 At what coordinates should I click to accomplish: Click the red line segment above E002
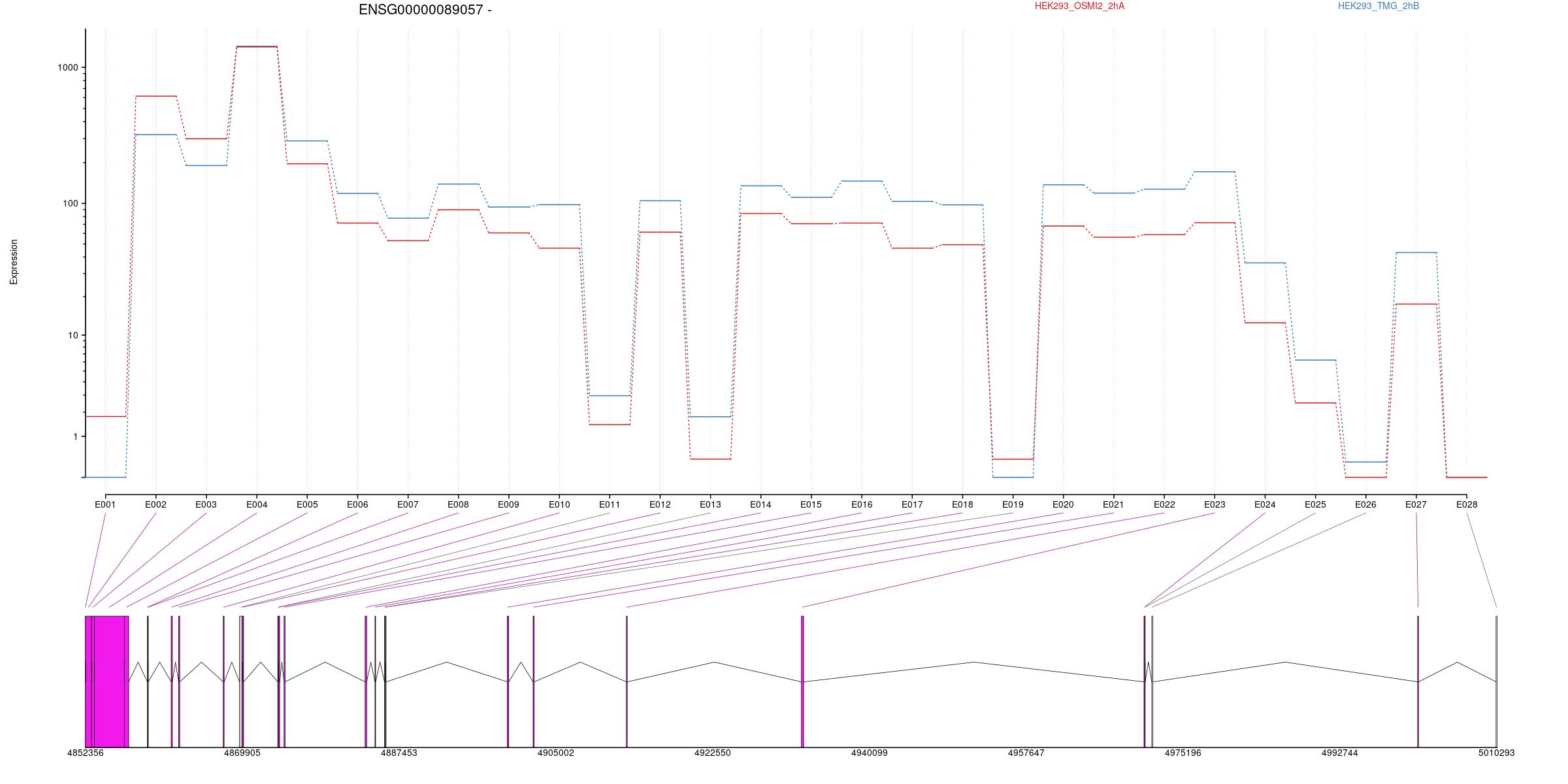(155, 96)
